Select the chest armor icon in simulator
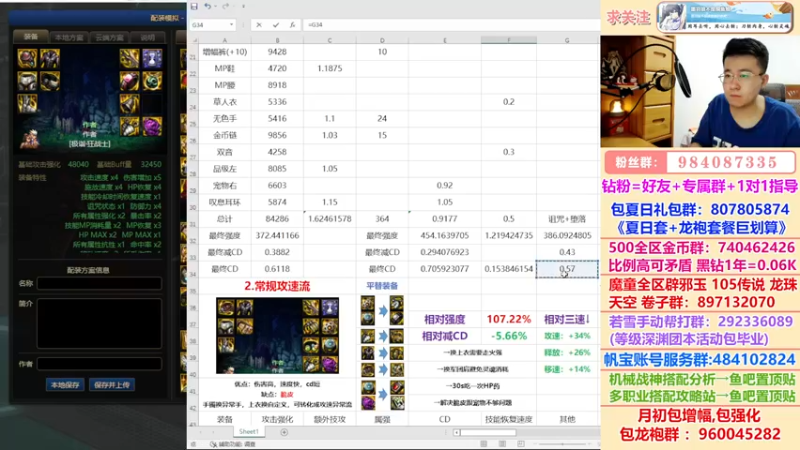Viewport: 800px width, 450px height. click(50, 59)
